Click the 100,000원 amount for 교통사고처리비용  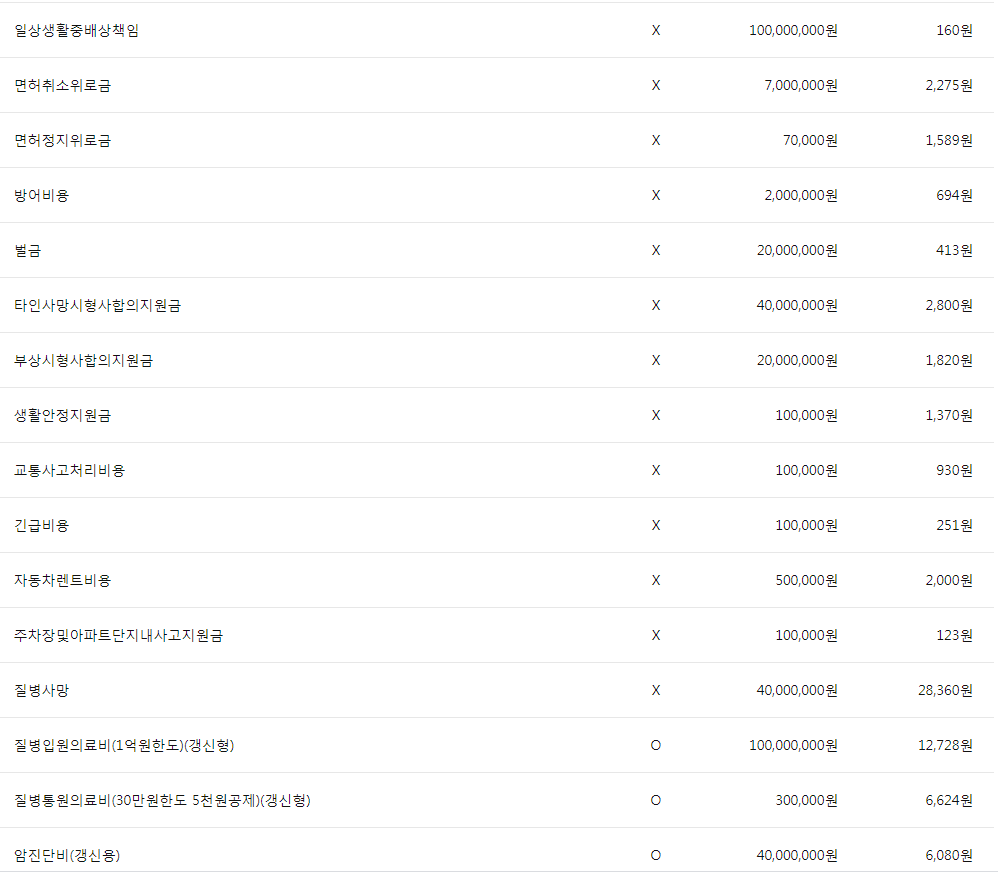(x=806, y=470)
